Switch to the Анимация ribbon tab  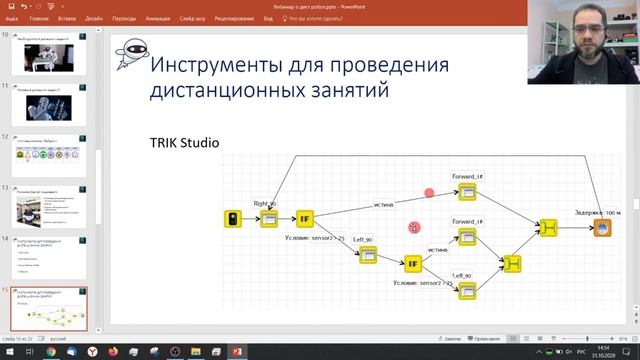click(158, 19)
